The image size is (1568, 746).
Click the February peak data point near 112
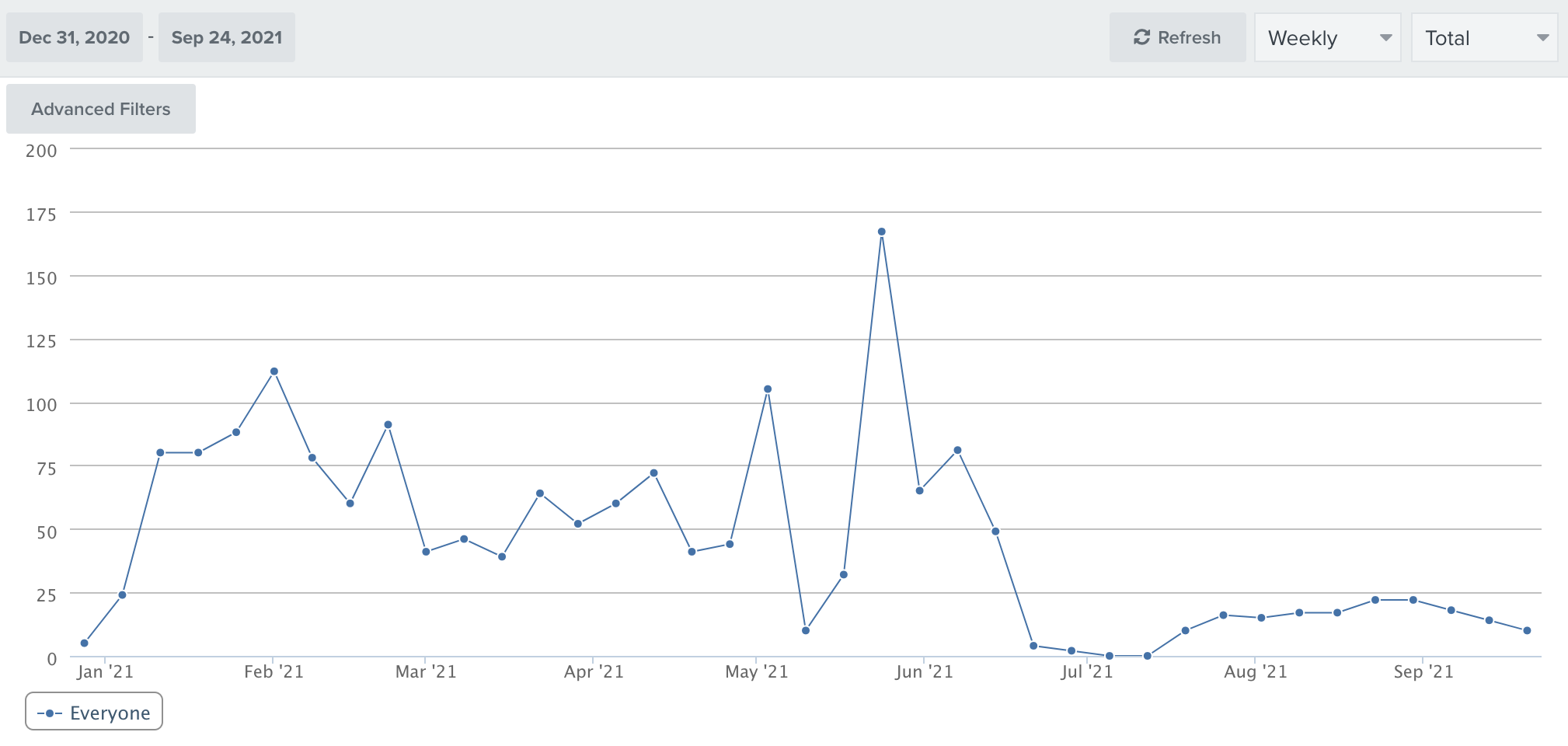tap(274, 371)
